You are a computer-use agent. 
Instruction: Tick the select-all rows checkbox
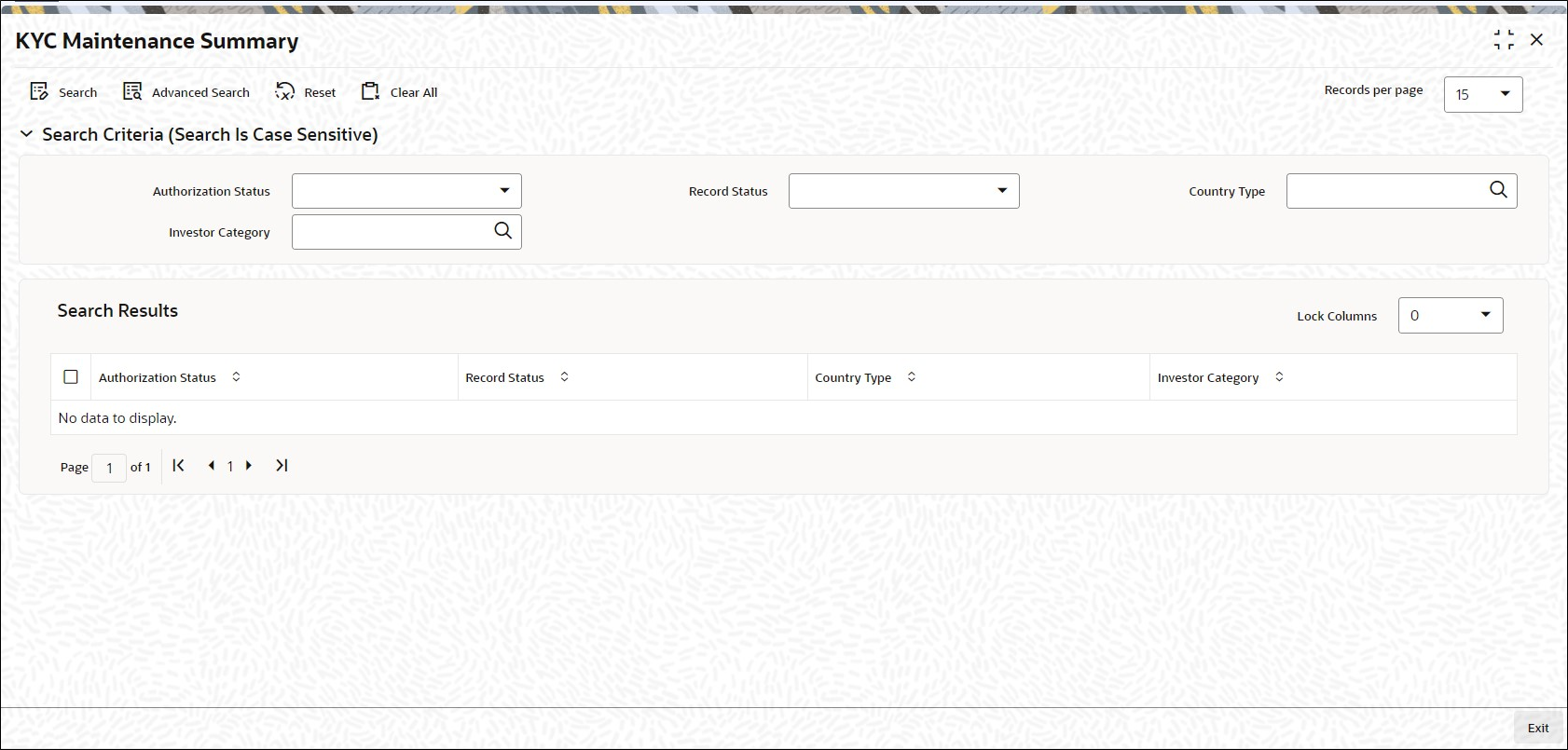71,376
